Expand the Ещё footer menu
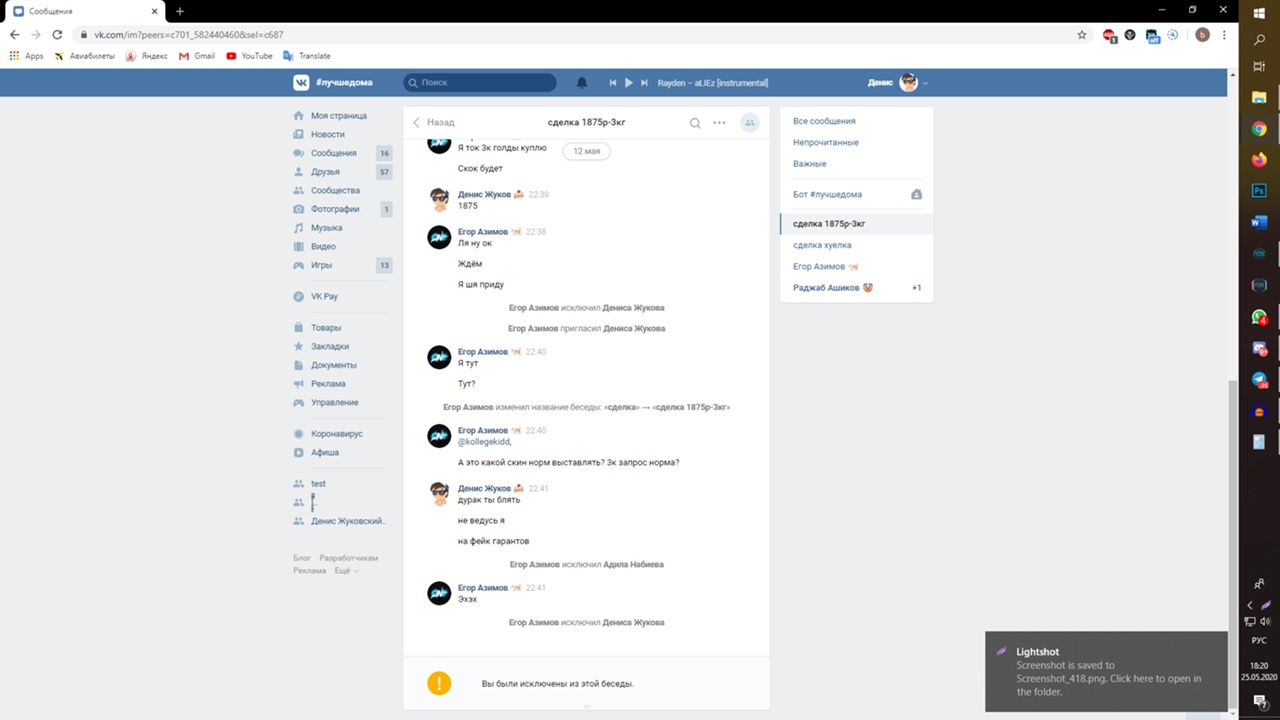This screenshot has width=1280, height=720. click(x=345, y=571)
